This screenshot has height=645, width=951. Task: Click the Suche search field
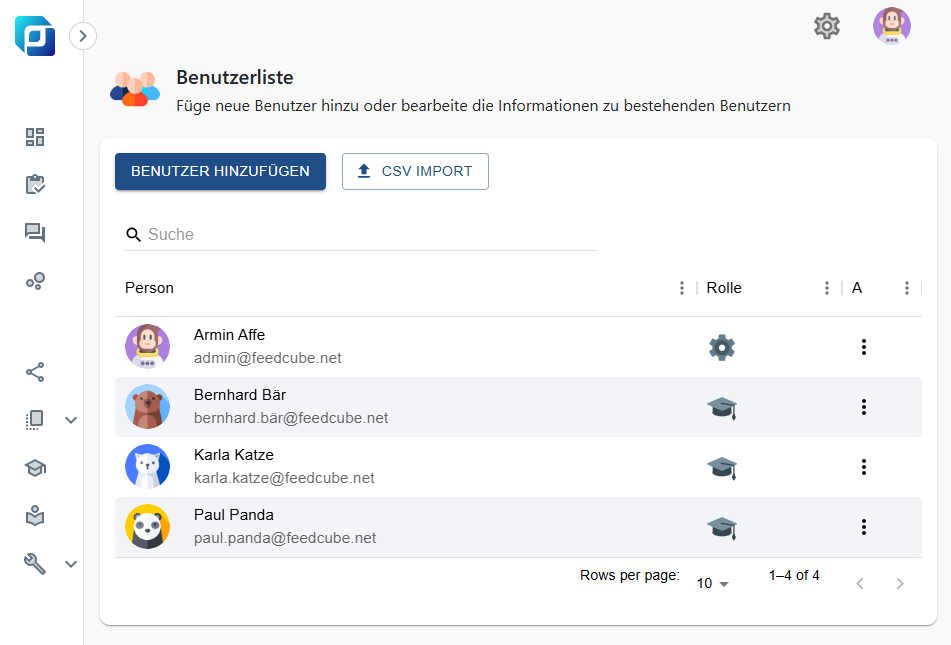[x=370, y=234]
